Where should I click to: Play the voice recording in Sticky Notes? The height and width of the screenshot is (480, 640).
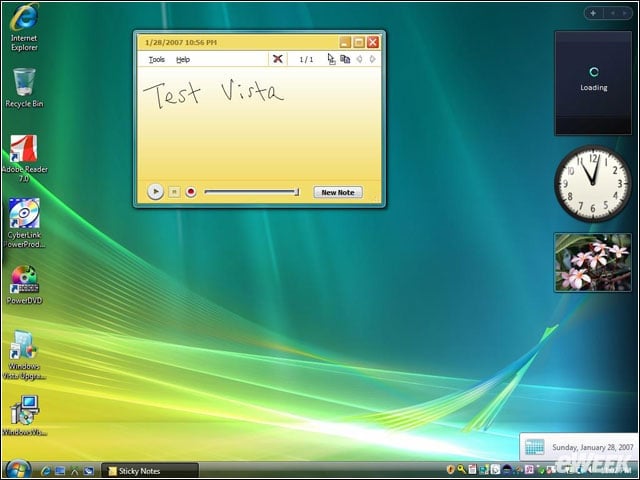155,191
